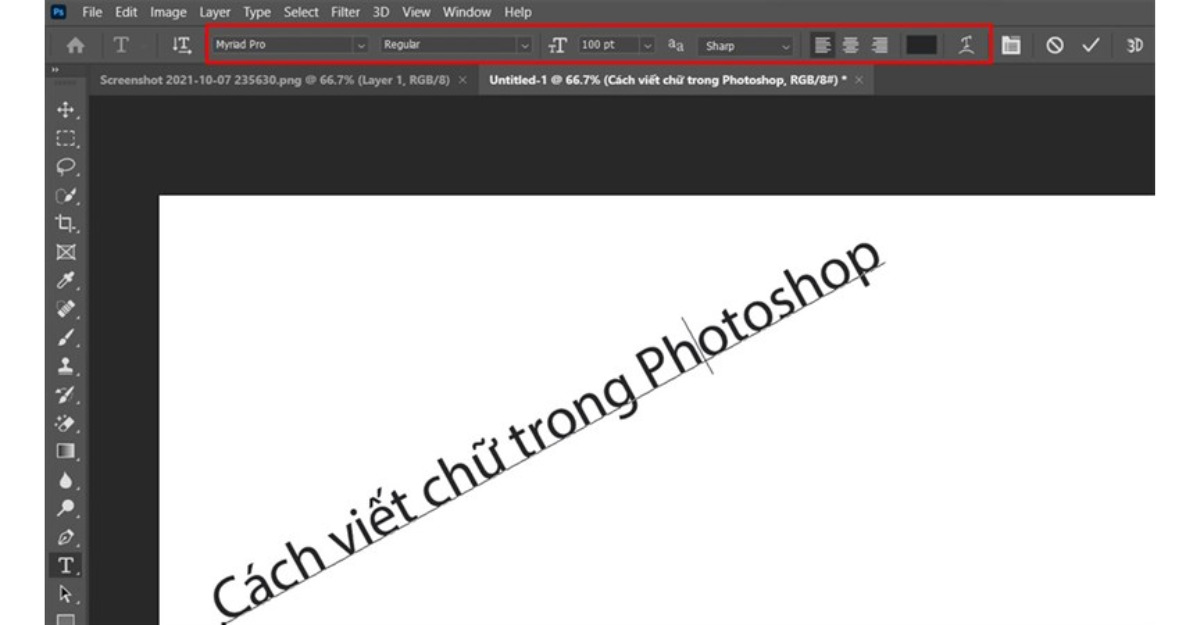
Task: Cancel current text edits
Action: pyautogui.click(x=1055, y=45)
